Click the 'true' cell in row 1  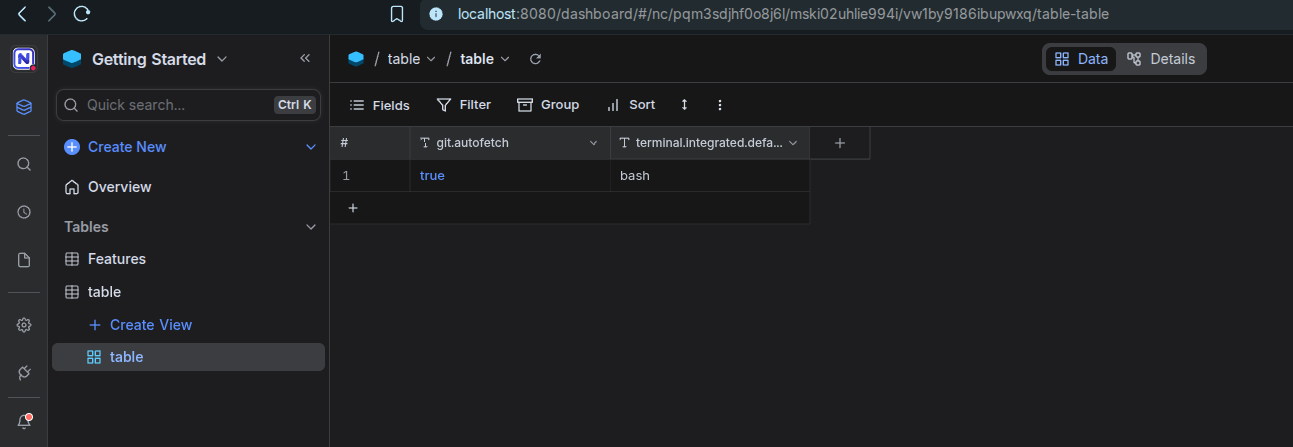point(510,175)
